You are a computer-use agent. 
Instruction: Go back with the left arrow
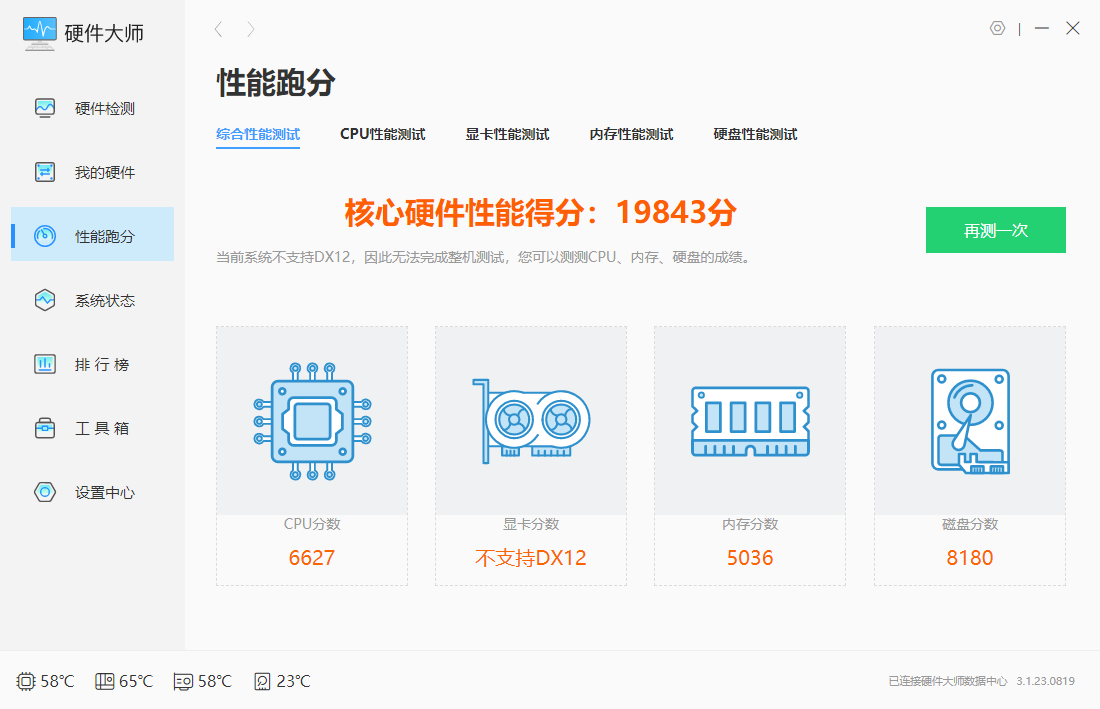click(218, 30)
